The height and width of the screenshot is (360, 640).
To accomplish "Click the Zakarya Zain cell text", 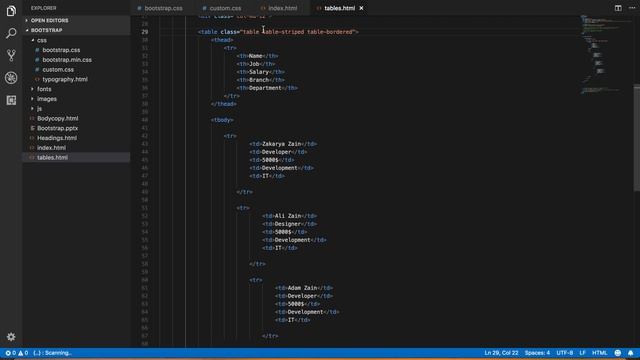I will coord(282,144).
